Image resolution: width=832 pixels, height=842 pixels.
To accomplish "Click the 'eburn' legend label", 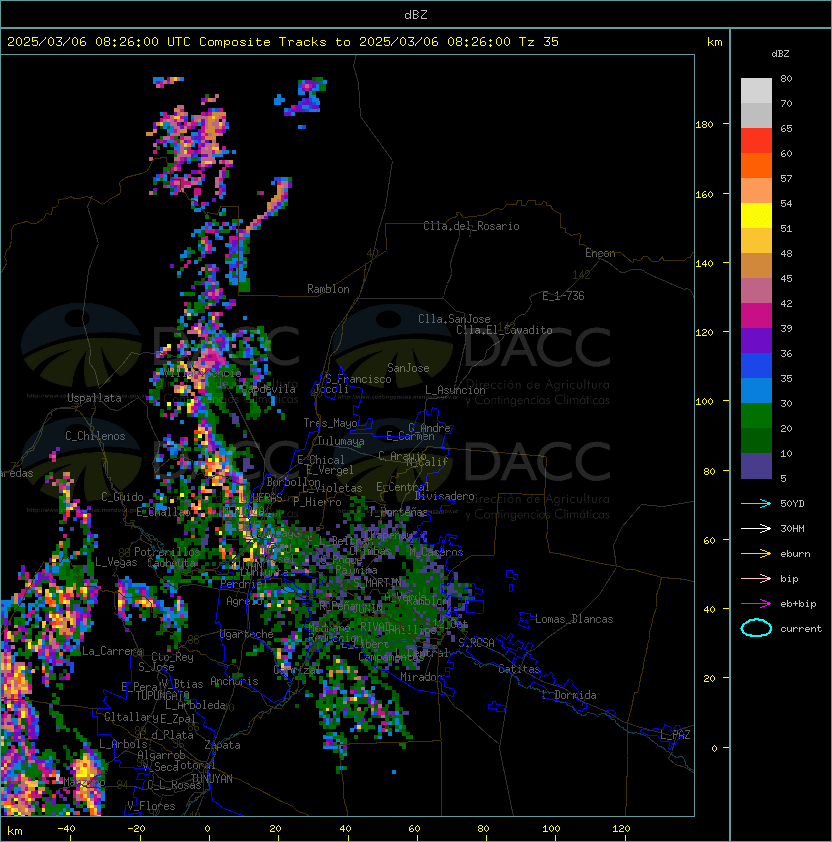I will (x=795, y=554).
